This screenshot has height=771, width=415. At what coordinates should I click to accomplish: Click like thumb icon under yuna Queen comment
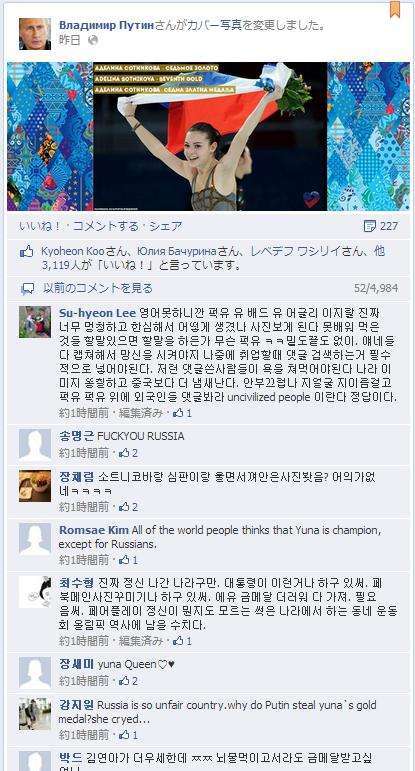[124, 681]
